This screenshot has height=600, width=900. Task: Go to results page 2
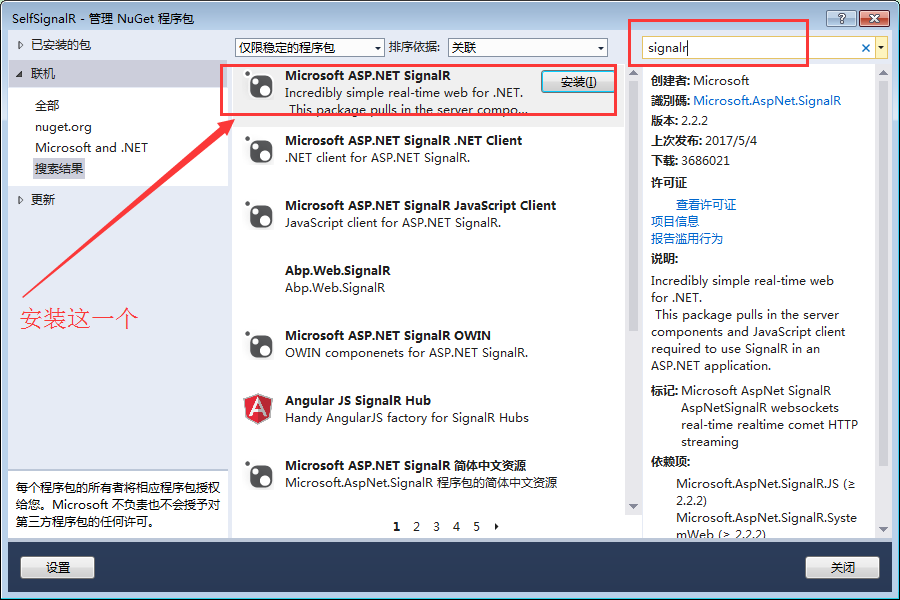click(x=416, y=527)
